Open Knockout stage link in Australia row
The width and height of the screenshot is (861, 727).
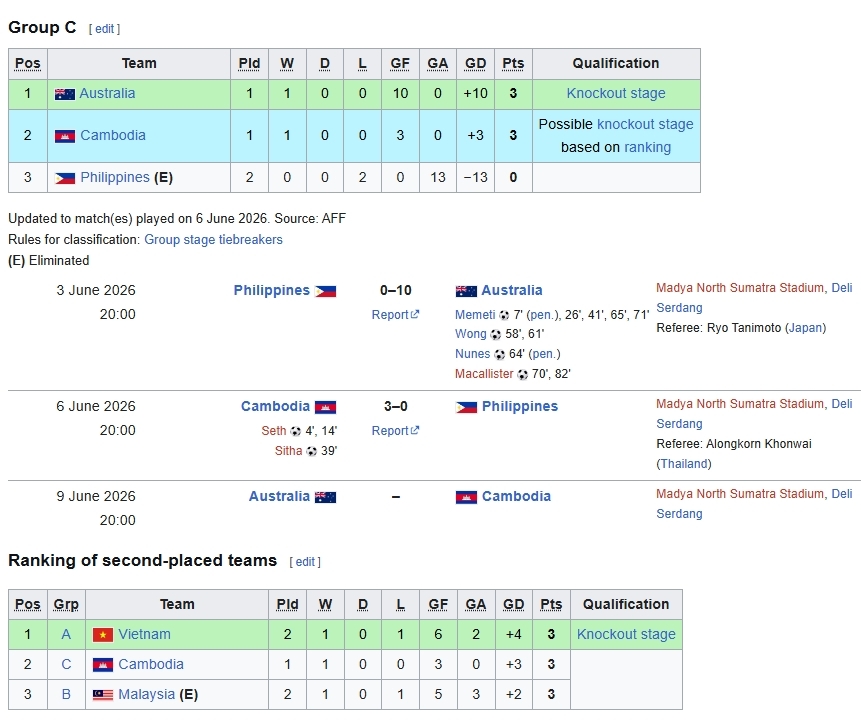point(616,93)
